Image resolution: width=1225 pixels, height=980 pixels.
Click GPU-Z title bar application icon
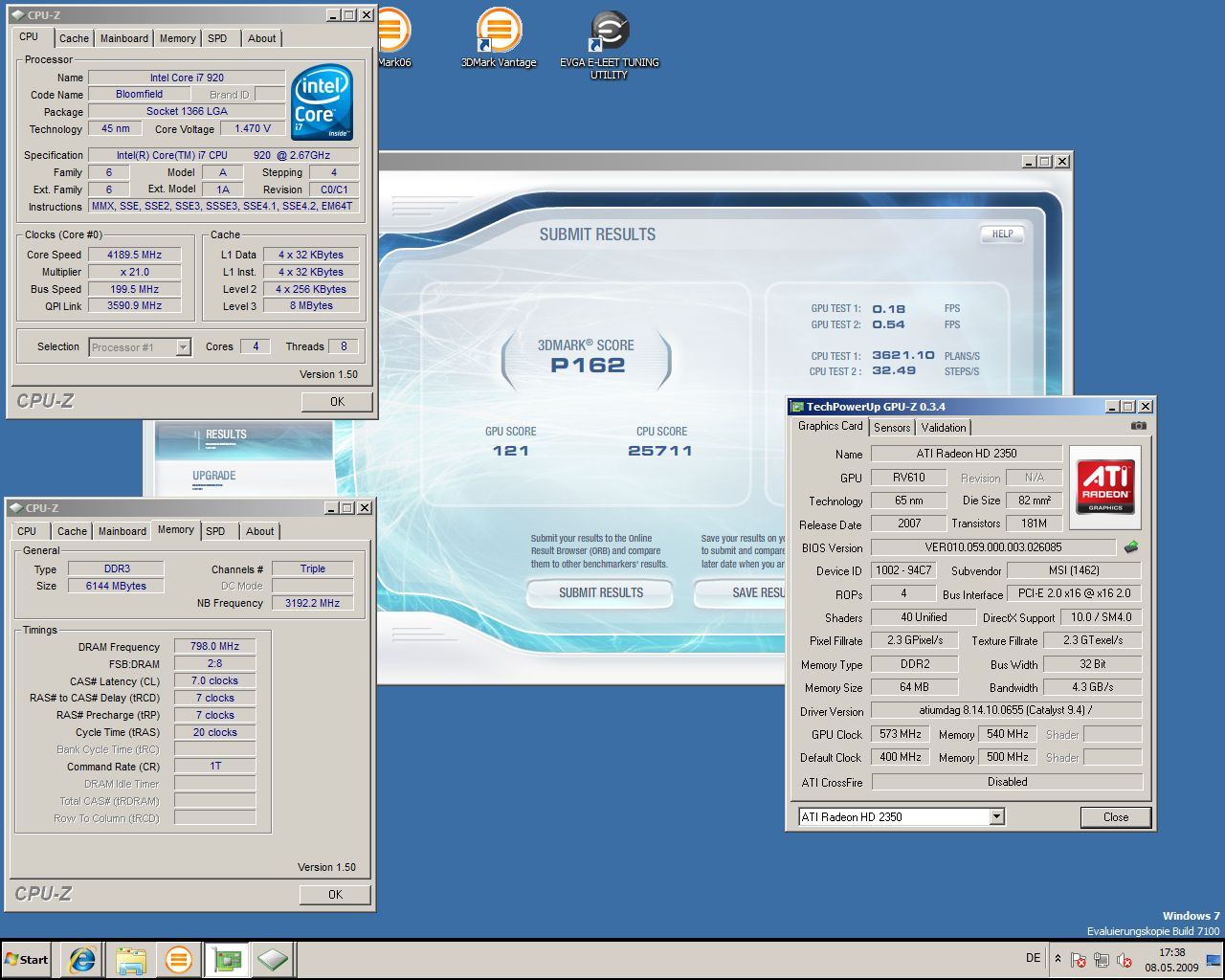797,407
